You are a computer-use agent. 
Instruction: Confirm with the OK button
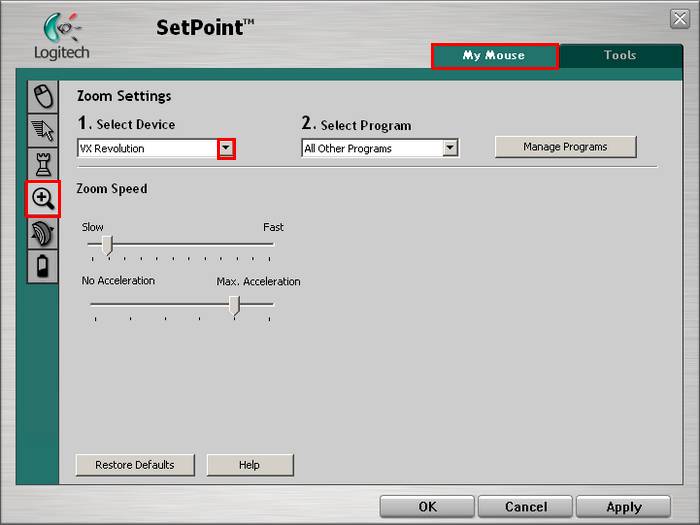(x=427, y=507)
